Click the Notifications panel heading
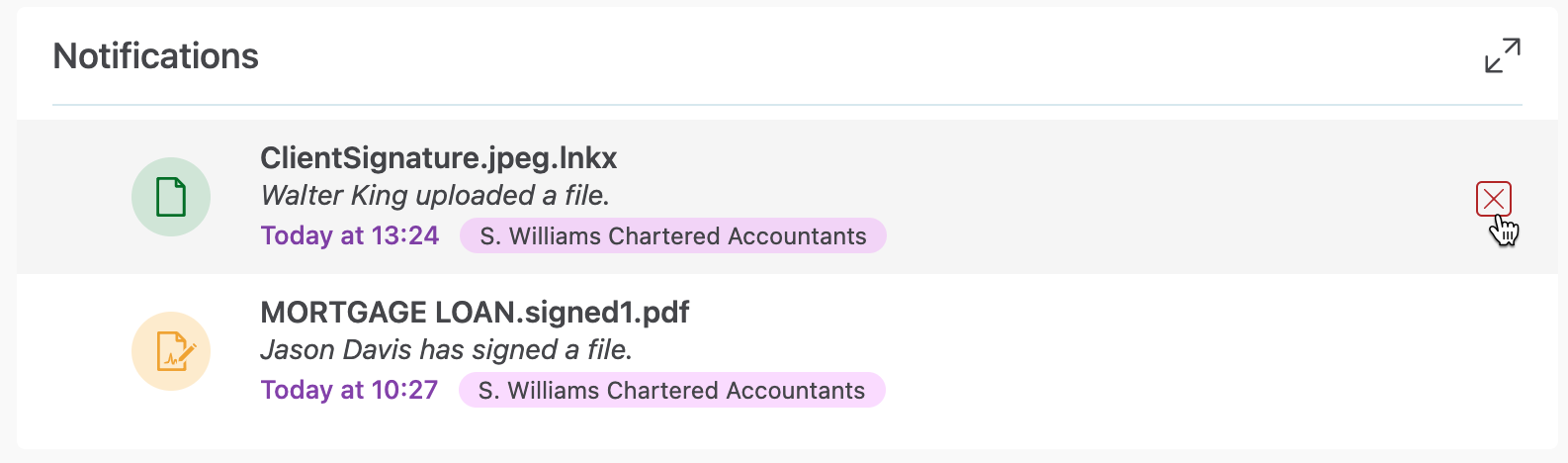 (155, 56)
